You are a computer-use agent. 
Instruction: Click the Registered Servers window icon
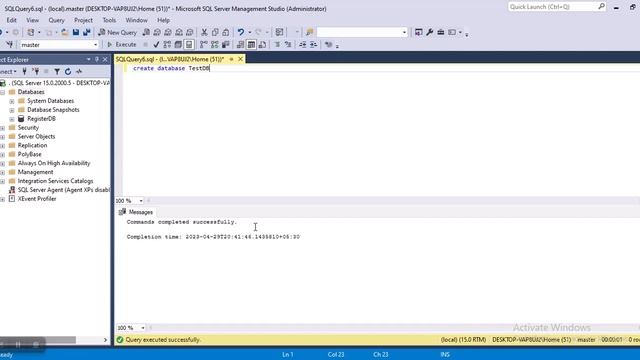click(418, 32)
